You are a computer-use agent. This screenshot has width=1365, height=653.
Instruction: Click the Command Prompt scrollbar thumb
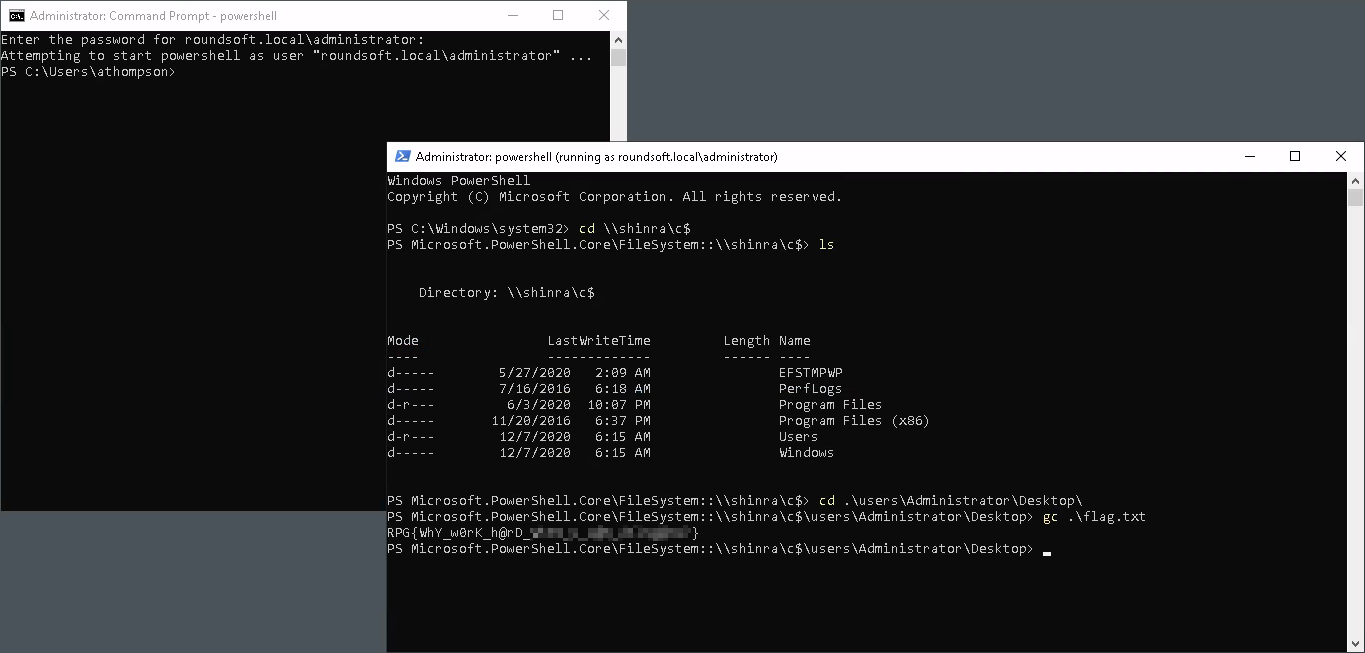pyautogui.click(x=618, y=57)
